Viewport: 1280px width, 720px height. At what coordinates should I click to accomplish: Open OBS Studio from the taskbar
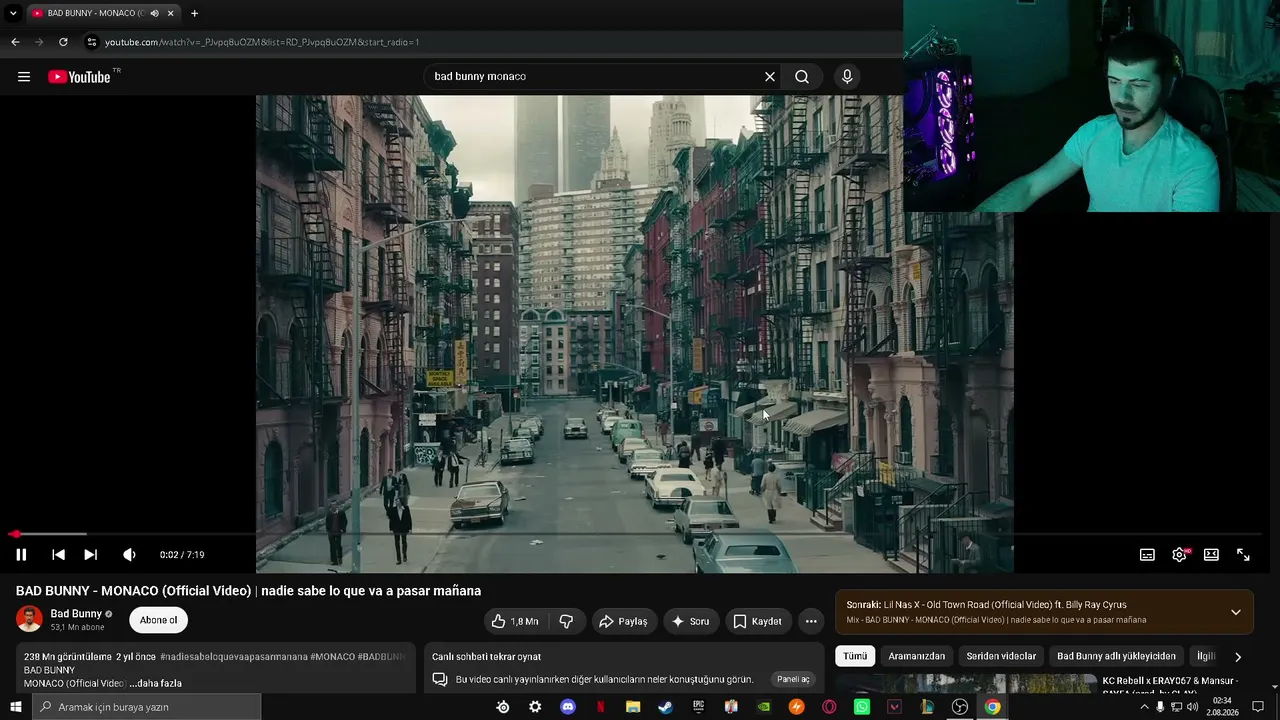[960, 707]
